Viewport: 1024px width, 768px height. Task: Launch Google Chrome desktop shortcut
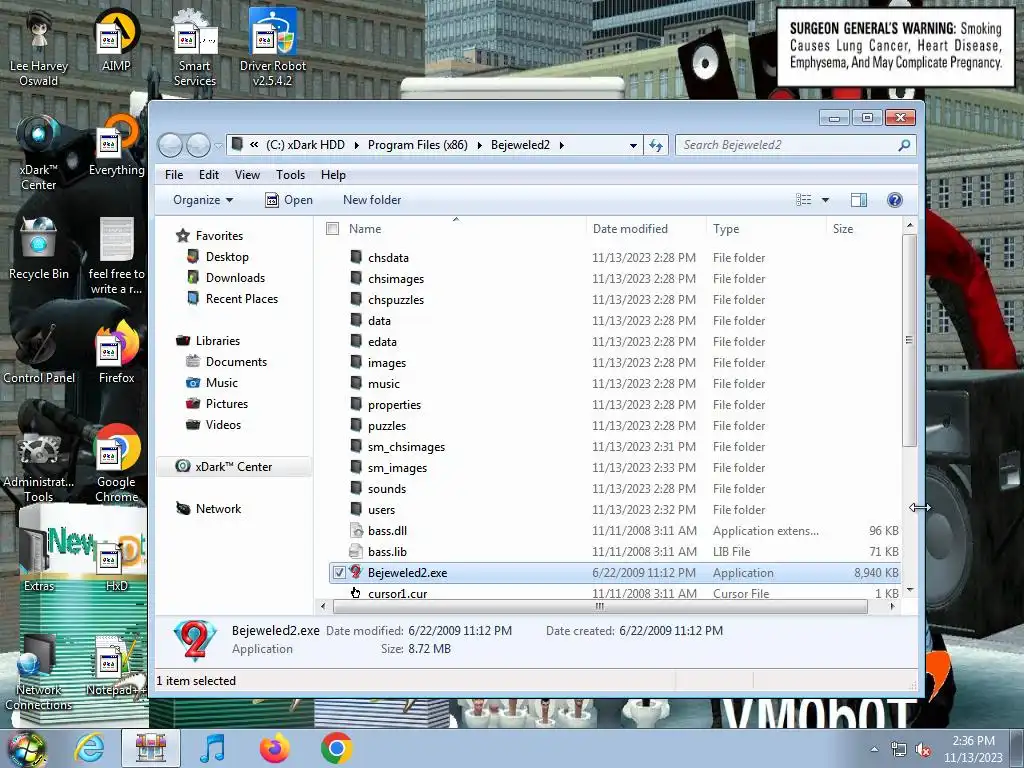pos(116,464)
